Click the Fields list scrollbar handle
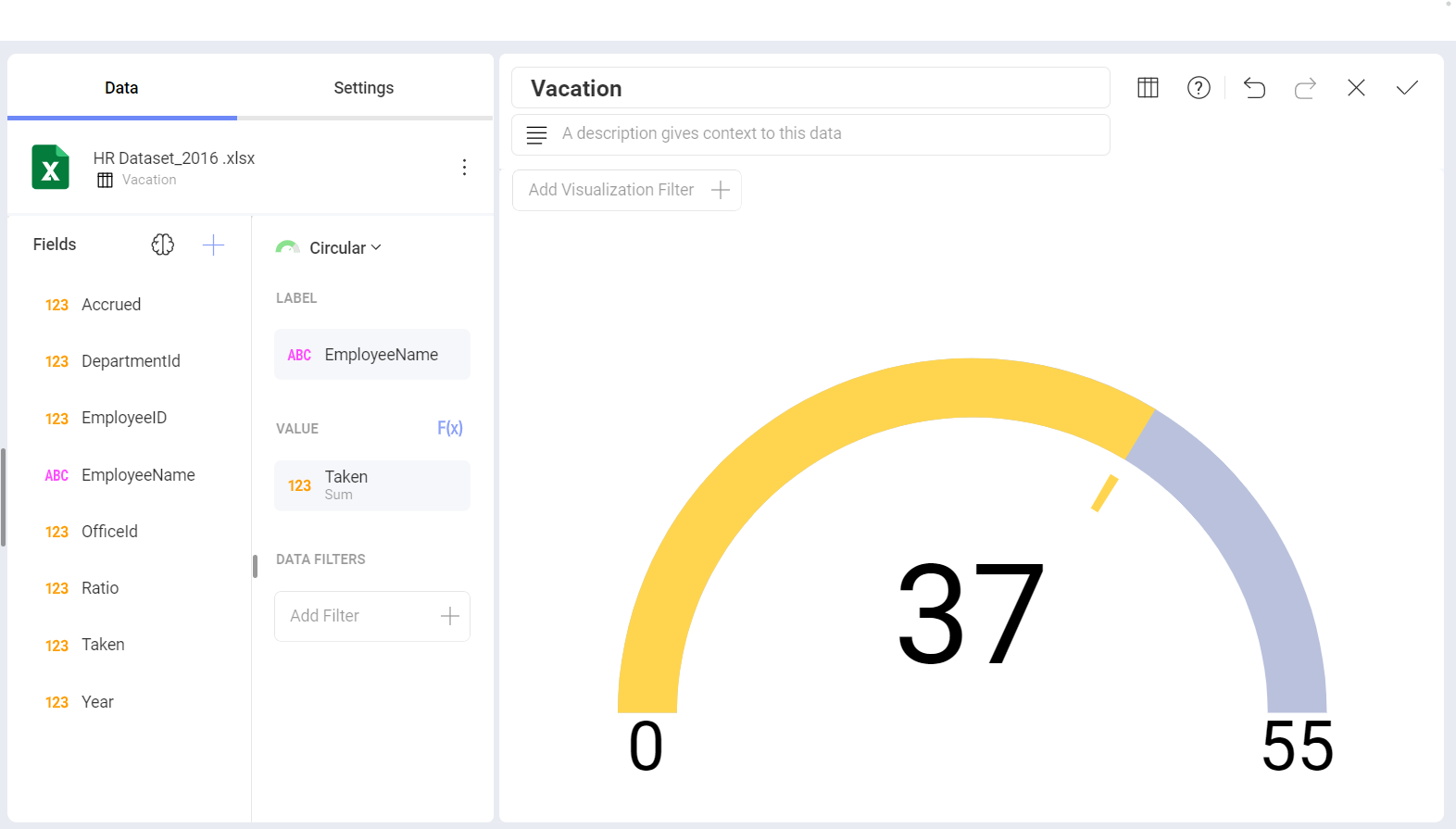Image resolution: width=1456 pixels, height=829 pixels. (255, 566)
